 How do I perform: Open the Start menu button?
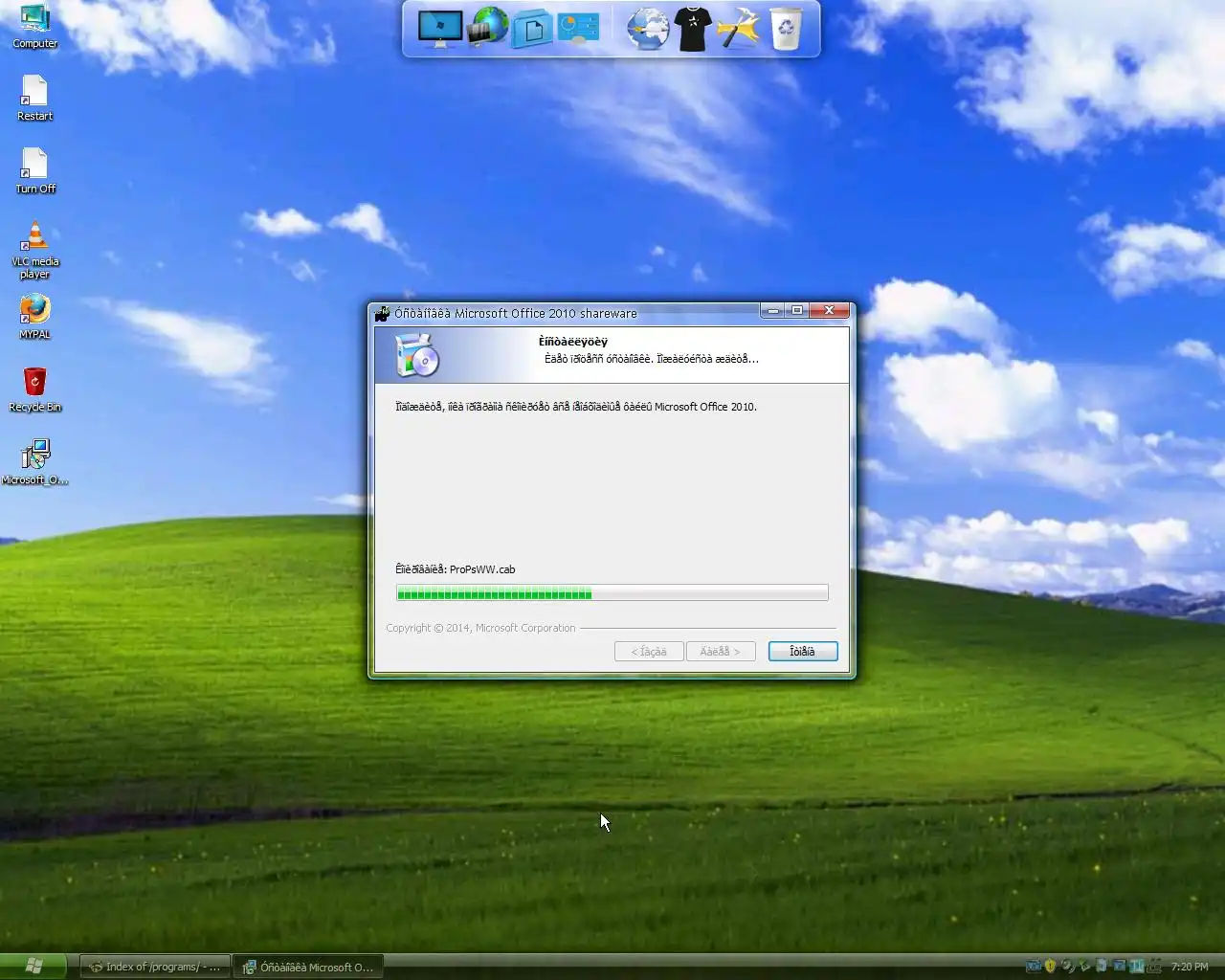33,966
